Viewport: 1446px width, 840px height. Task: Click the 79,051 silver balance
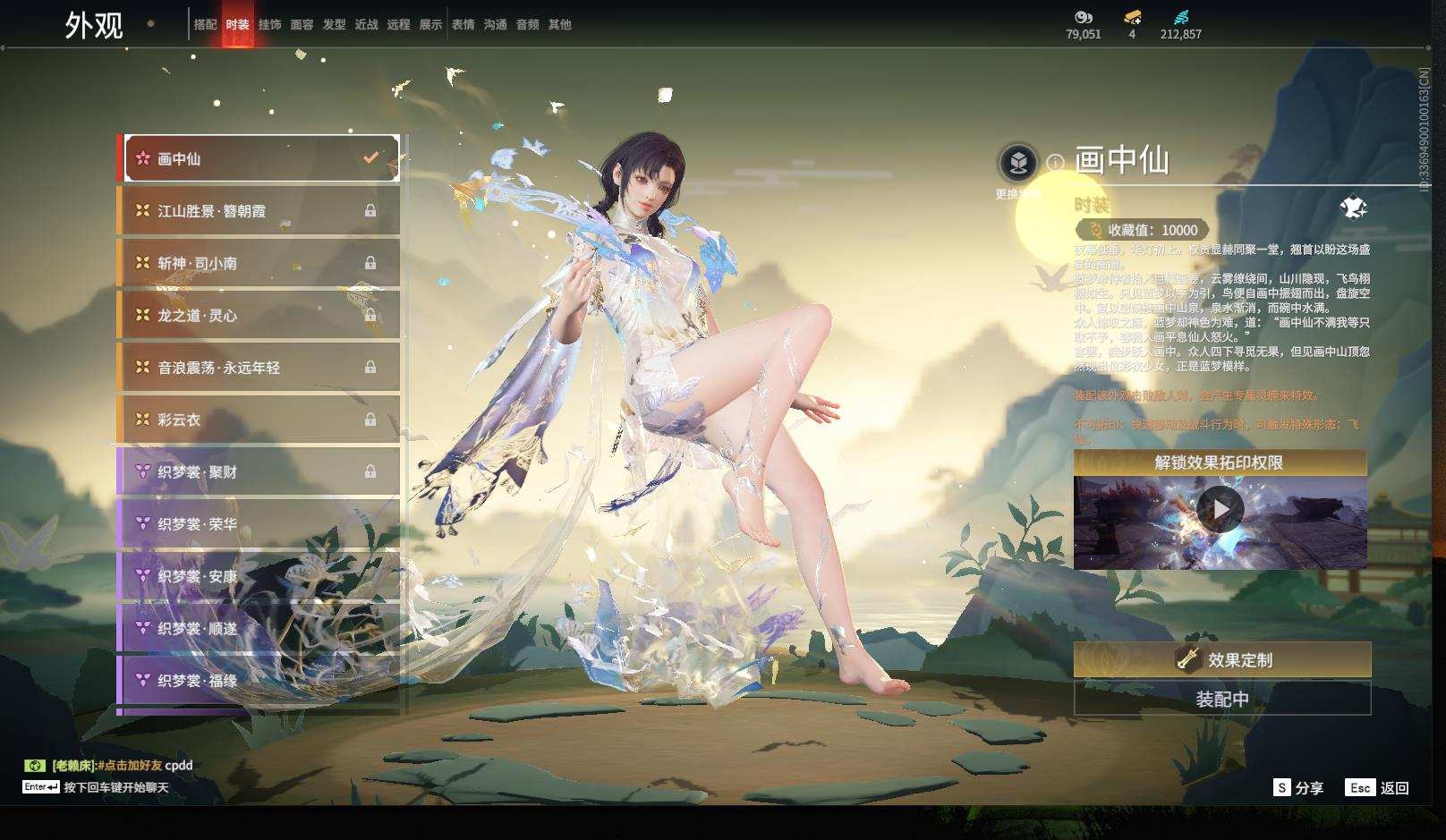coord(1084,34)
